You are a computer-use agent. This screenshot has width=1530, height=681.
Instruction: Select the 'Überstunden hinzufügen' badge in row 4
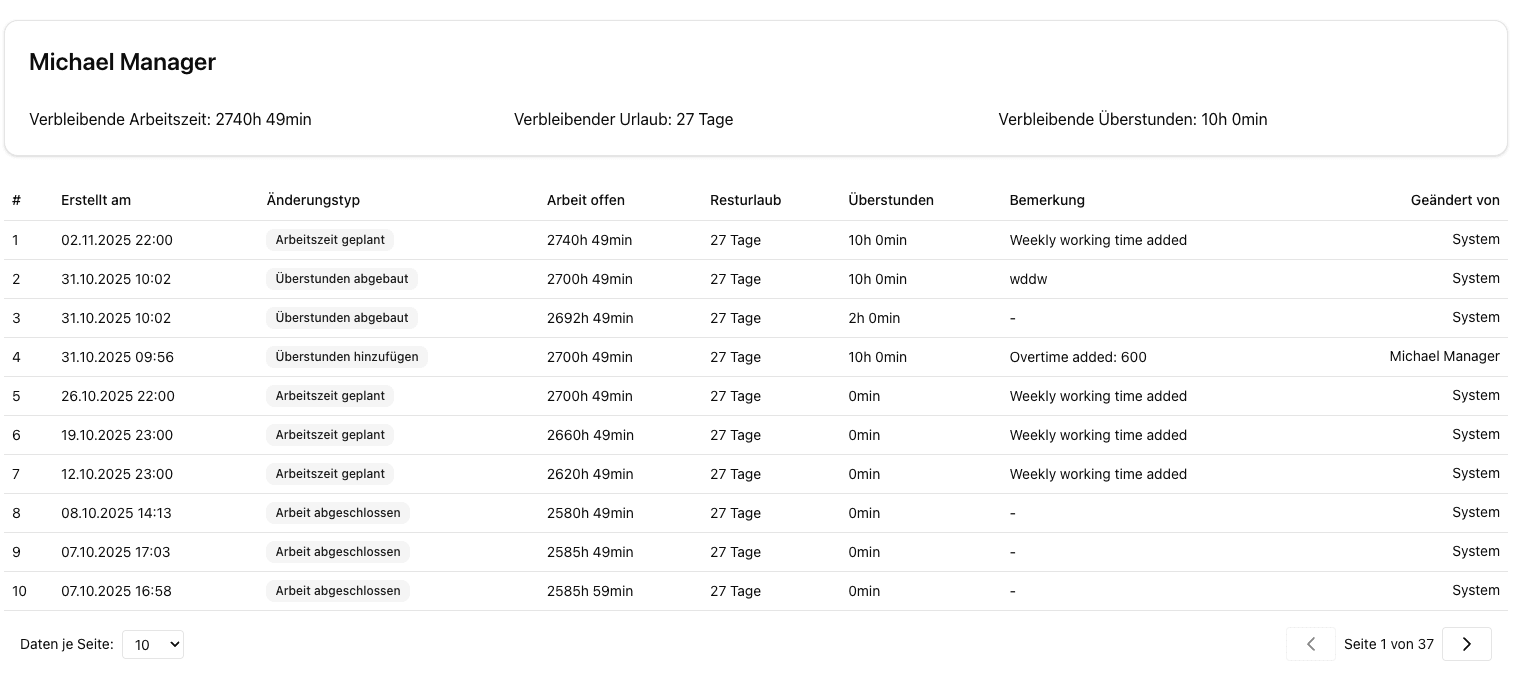(x=346, y=357)
